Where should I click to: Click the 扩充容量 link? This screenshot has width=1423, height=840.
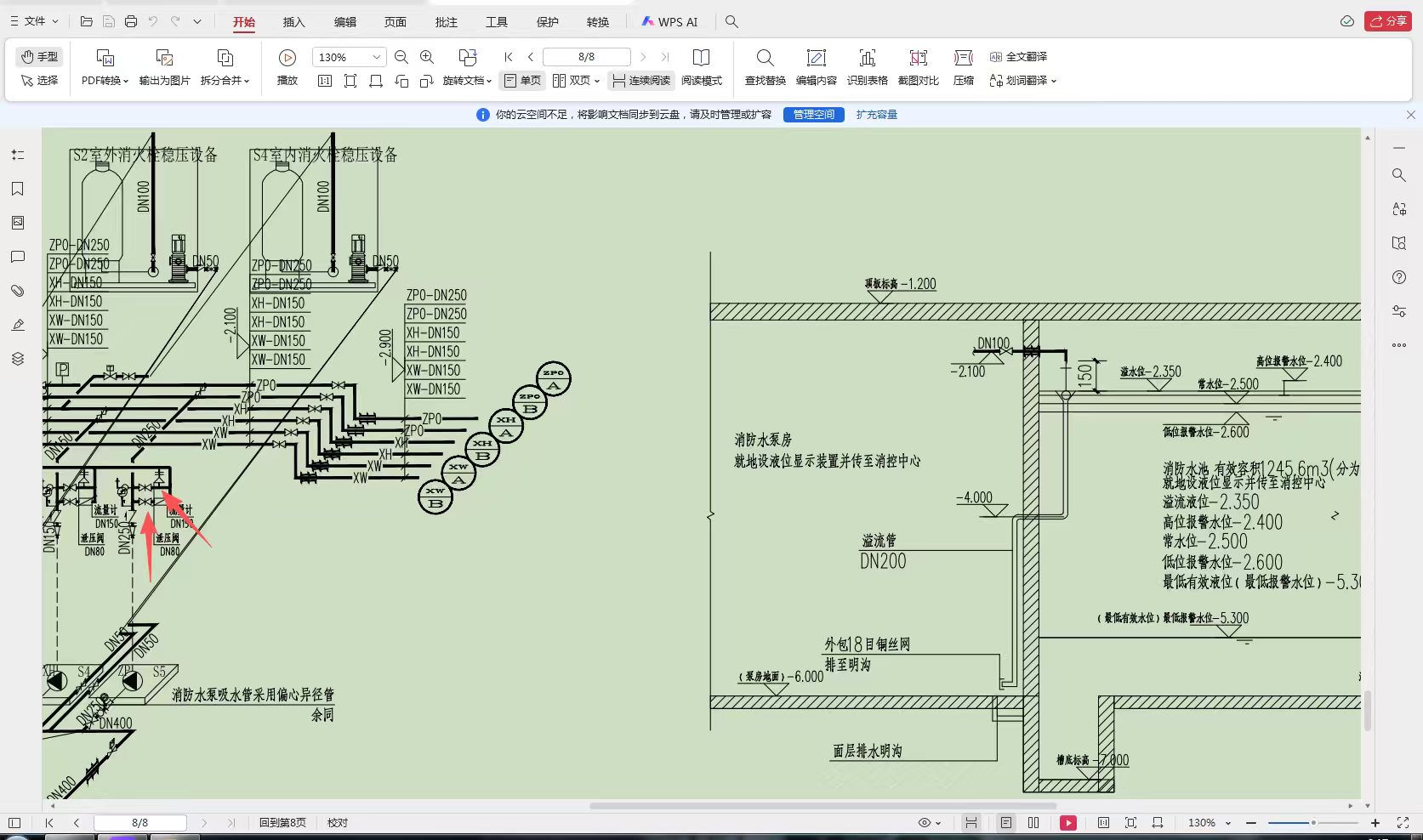click(876, 115)
